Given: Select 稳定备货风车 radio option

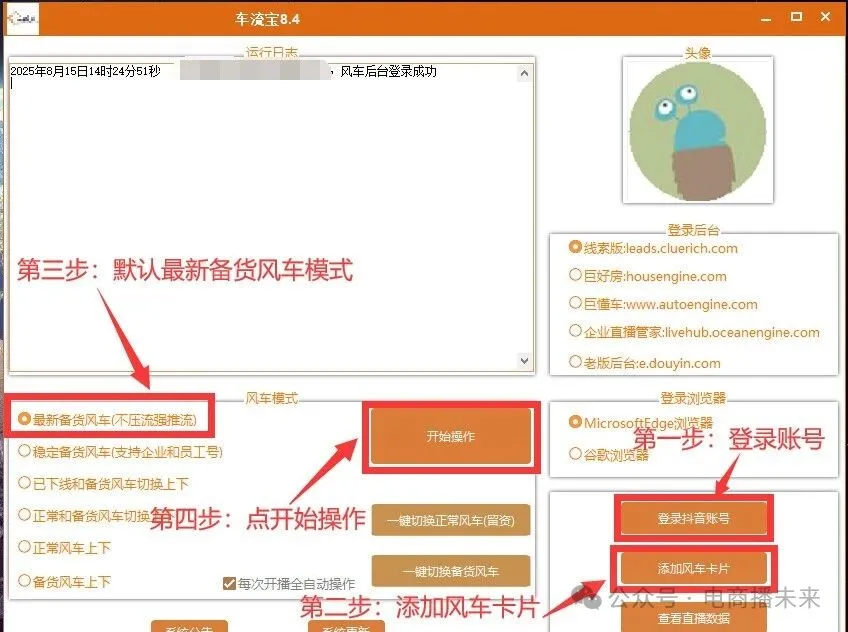Looking at the screenshot, I should coord(25,451).
